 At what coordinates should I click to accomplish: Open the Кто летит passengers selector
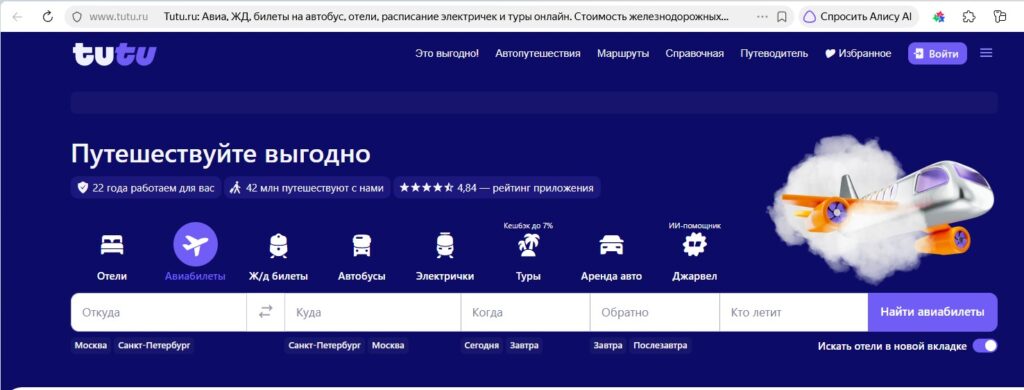pos(794,312)
